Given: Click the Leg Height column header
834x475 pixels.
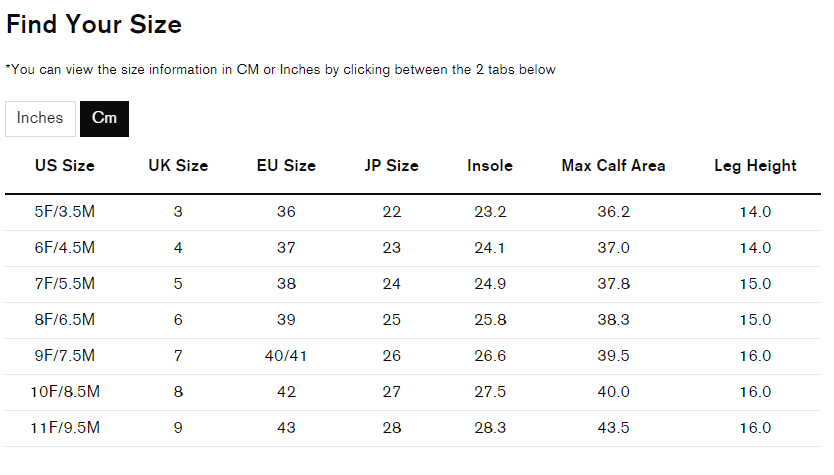Looking at the screenshot, I should pos(755,165).
